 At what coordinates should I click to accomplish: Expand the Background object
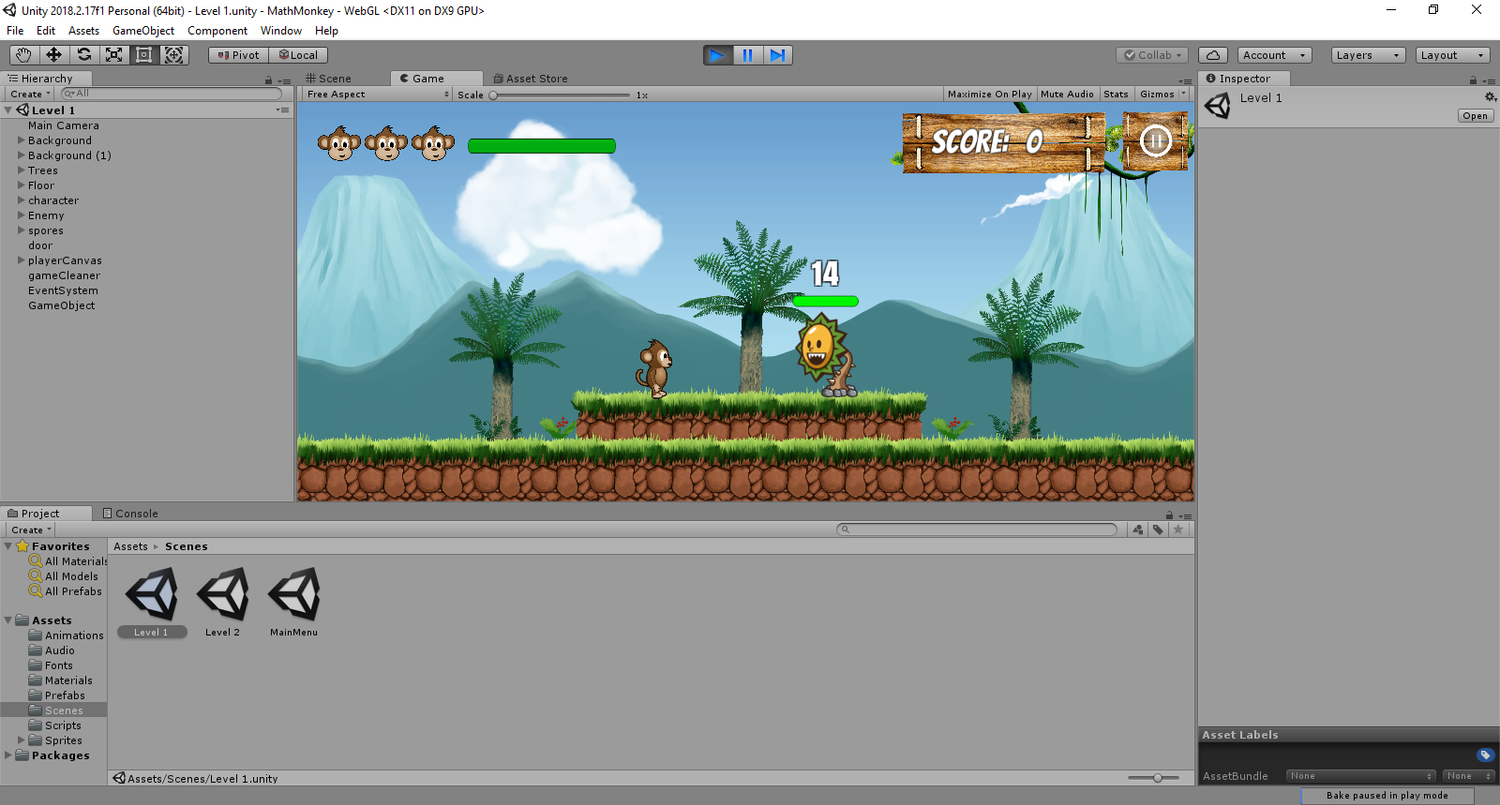point(21,140)
